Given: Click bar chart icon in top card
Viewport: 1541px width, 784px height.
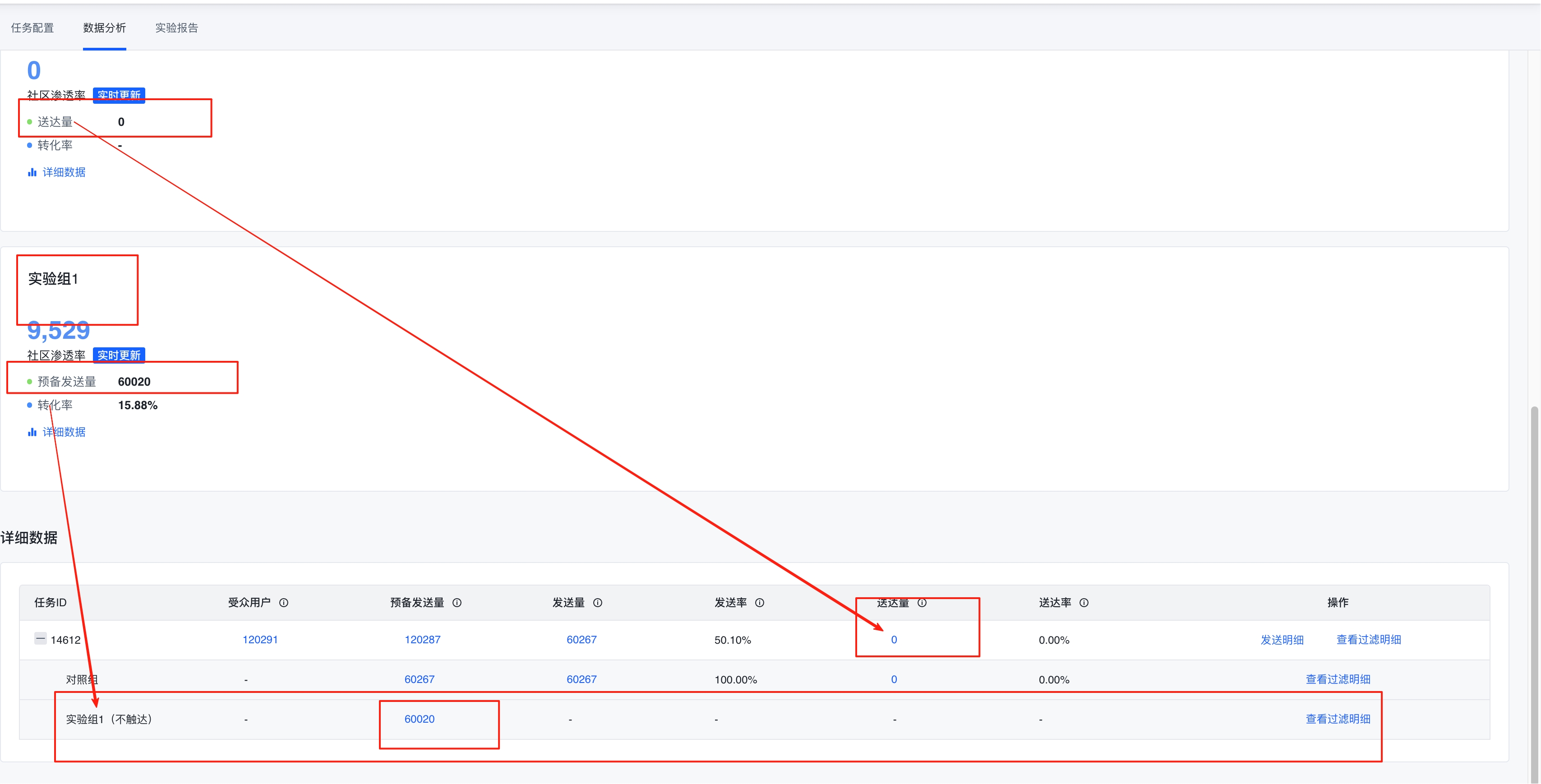Looking at the screenshot, I should [x=32, y=172].
